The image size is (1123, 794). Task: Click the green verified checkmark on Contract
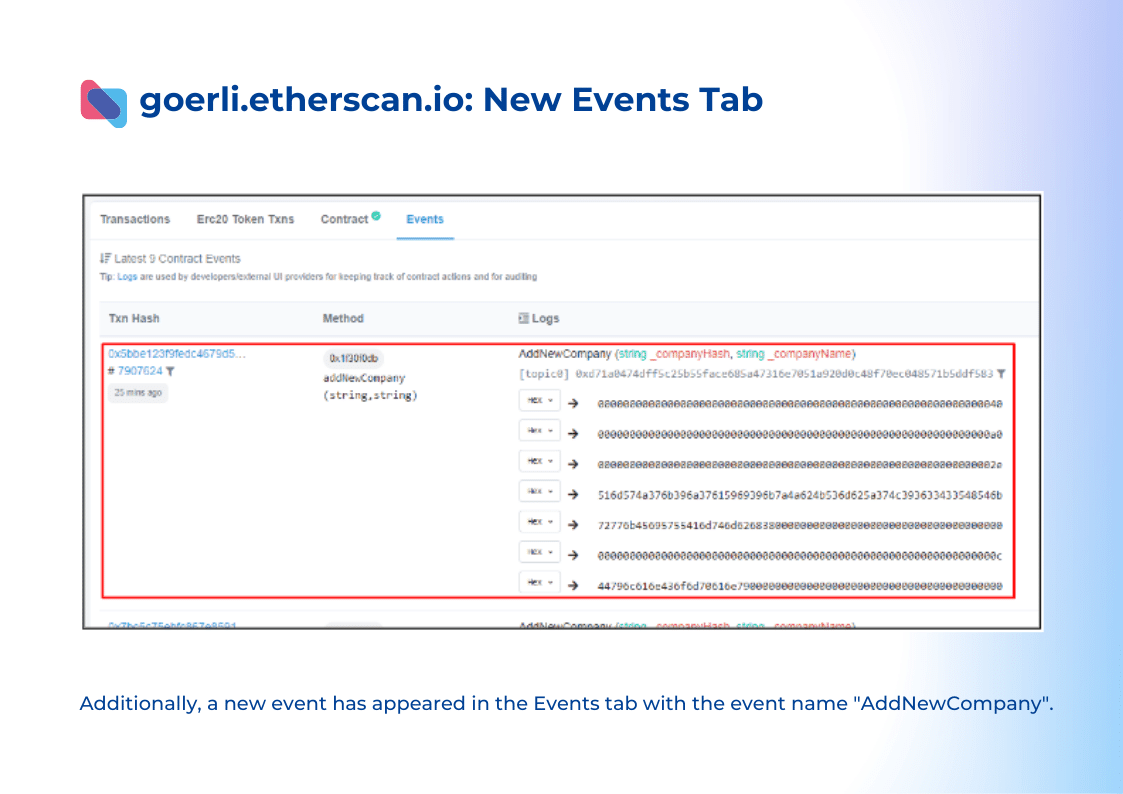376,215
